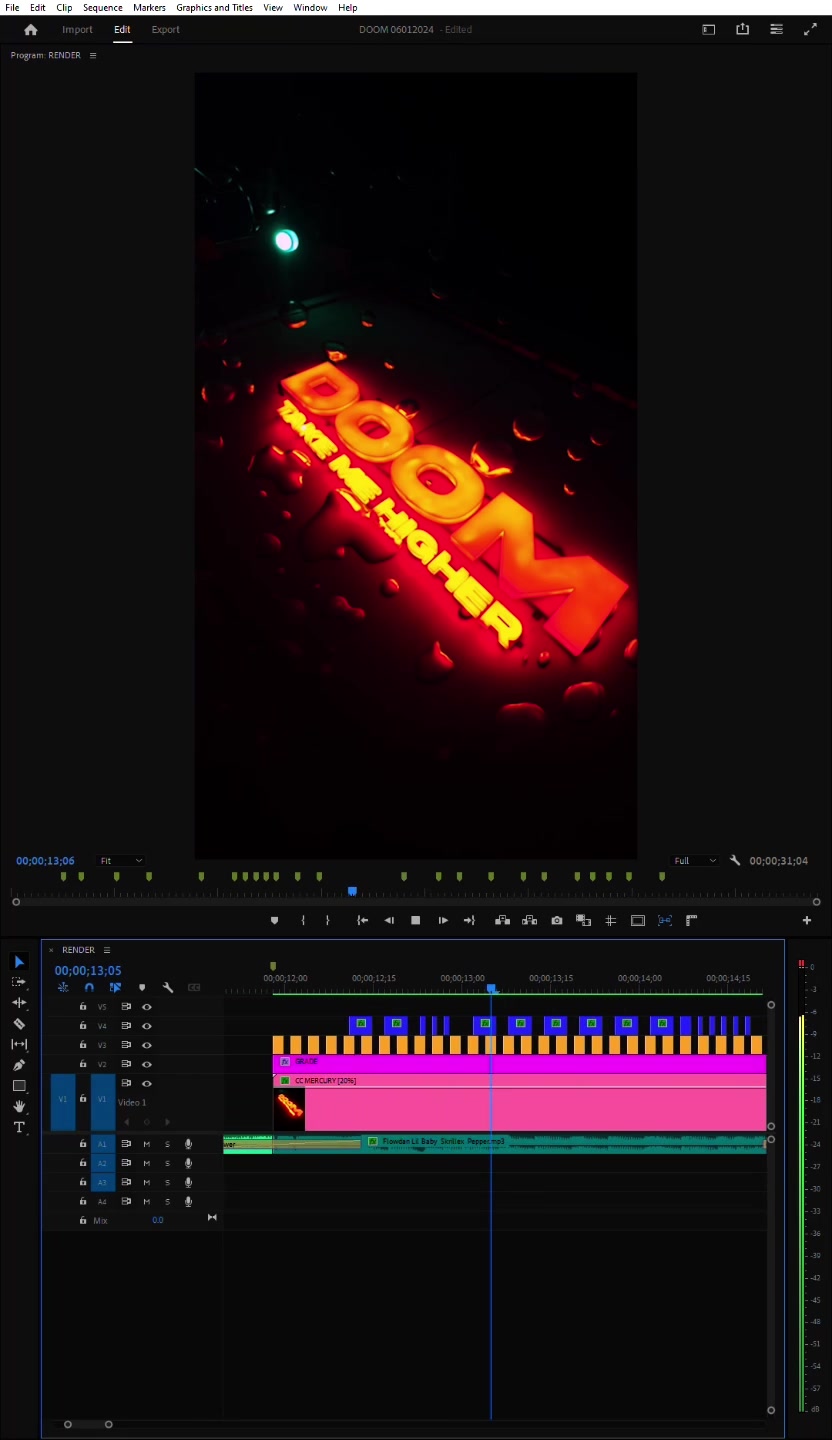
Task: Enable voice-over record on A3
Action: pyautogui.click(x=188, y=1182)
